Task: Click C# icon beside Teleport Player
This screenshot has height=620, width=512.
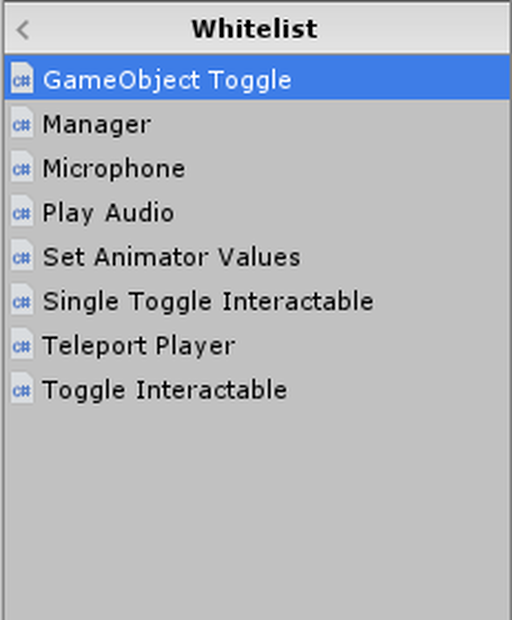Action: (x=22, y=344)
